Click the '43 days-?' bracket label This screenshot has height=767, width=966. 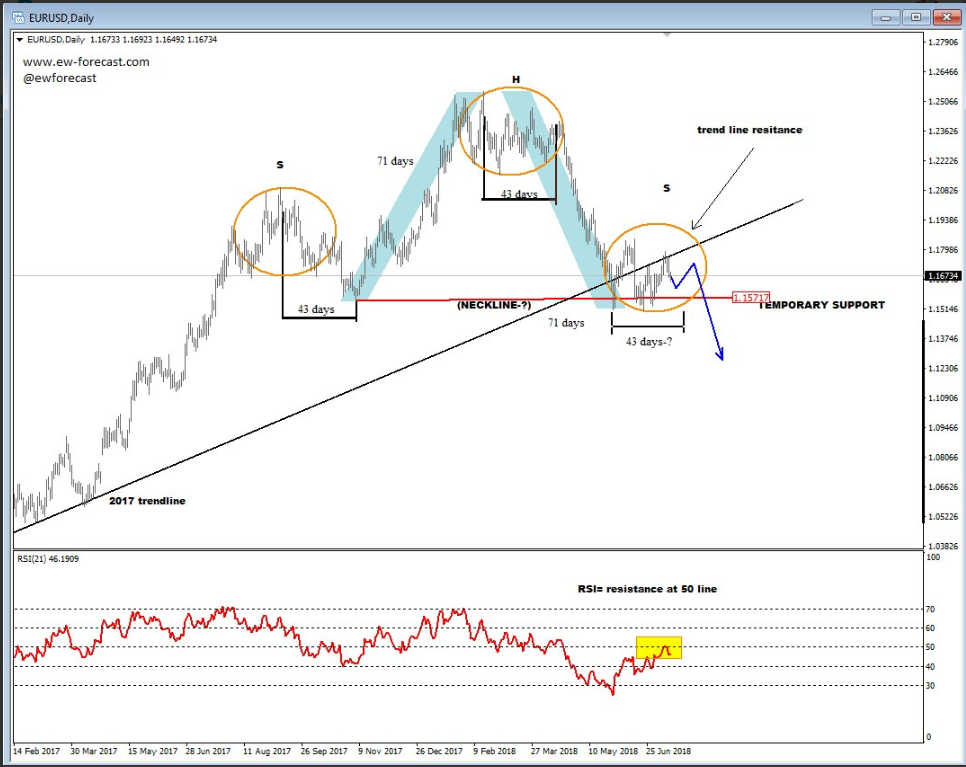(x=648, y=342)
